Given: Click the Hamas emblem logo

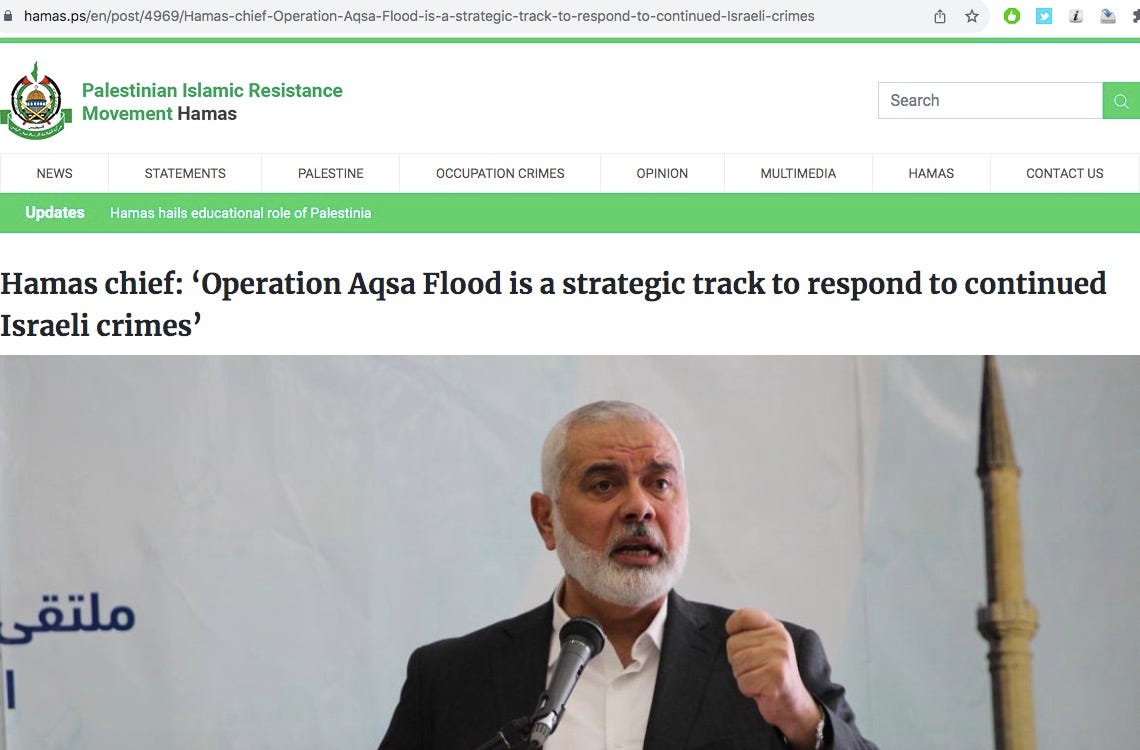Looking at the screenshot, I should 36,101.
